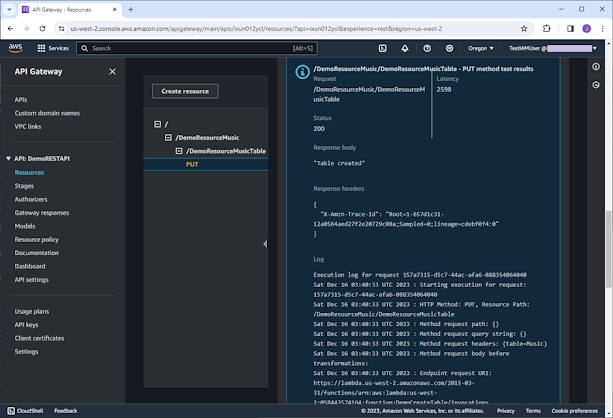
Task: Click the resource panel resize handle
Action: (265, 244)
